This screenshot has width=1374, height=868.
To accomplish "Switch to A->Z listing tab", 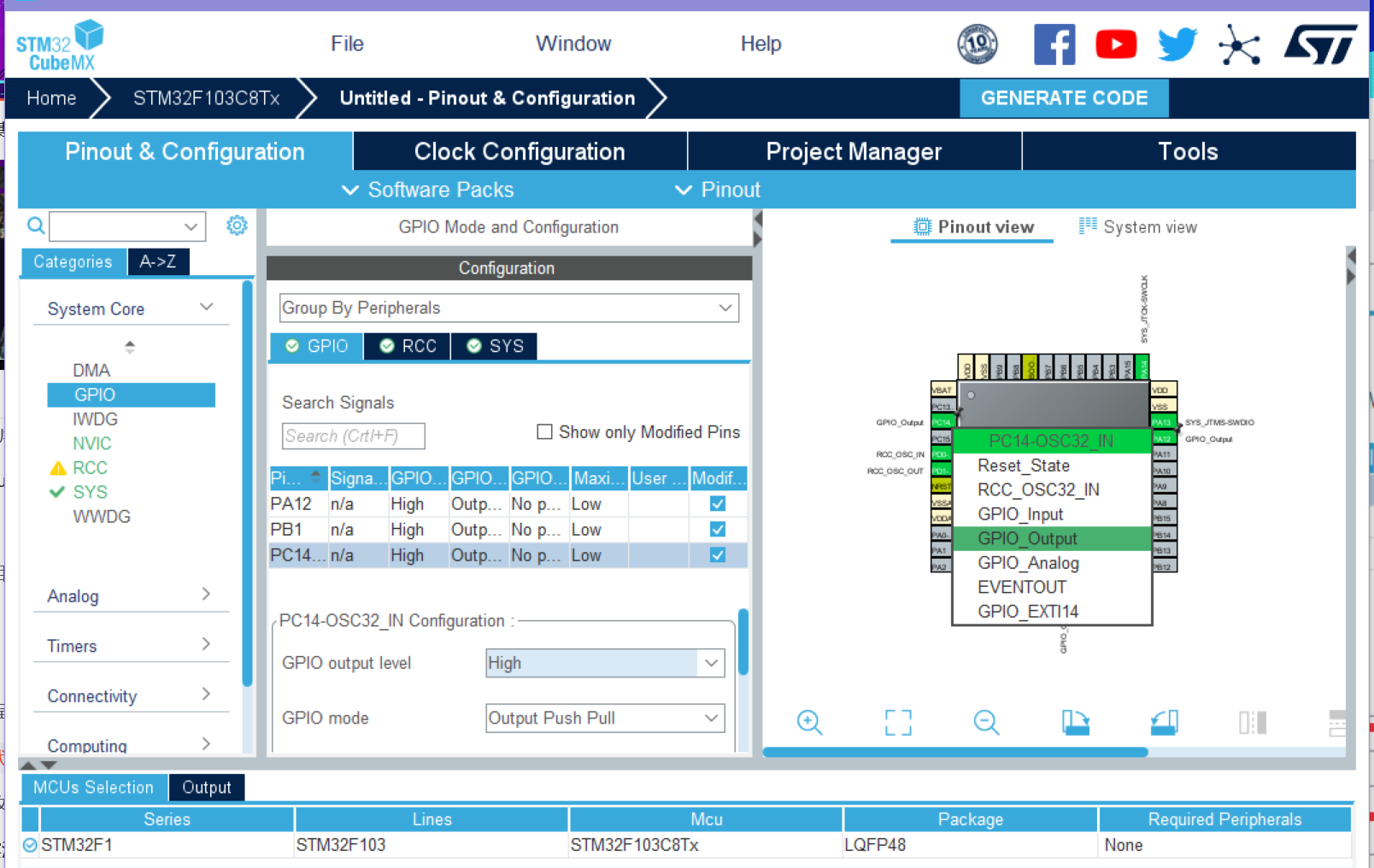I will click(158, 261).
